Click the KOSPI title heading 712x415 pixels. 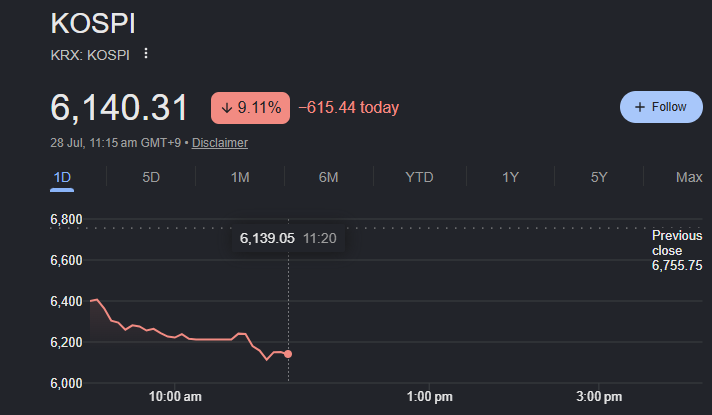click(93, 23)
